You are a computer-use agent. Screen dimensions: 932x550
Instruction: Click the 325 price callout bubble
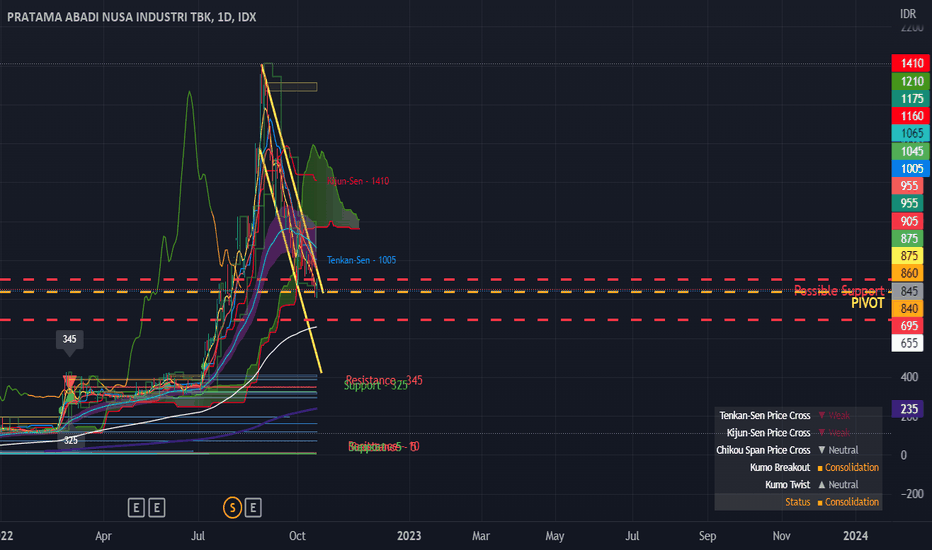click(x=71, y=440)
